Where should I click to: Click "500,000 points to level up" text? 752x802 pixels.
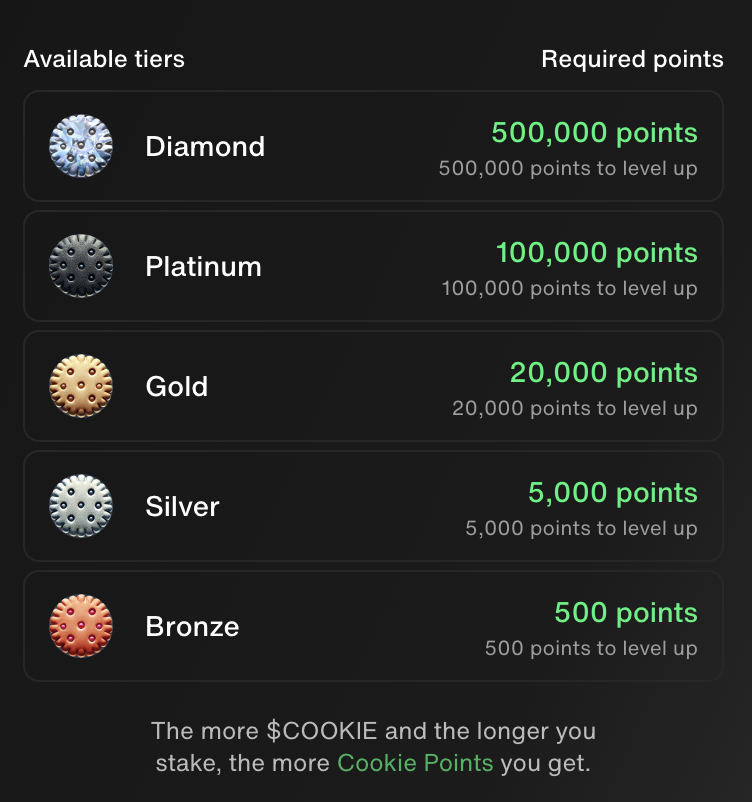click(568, 168)
